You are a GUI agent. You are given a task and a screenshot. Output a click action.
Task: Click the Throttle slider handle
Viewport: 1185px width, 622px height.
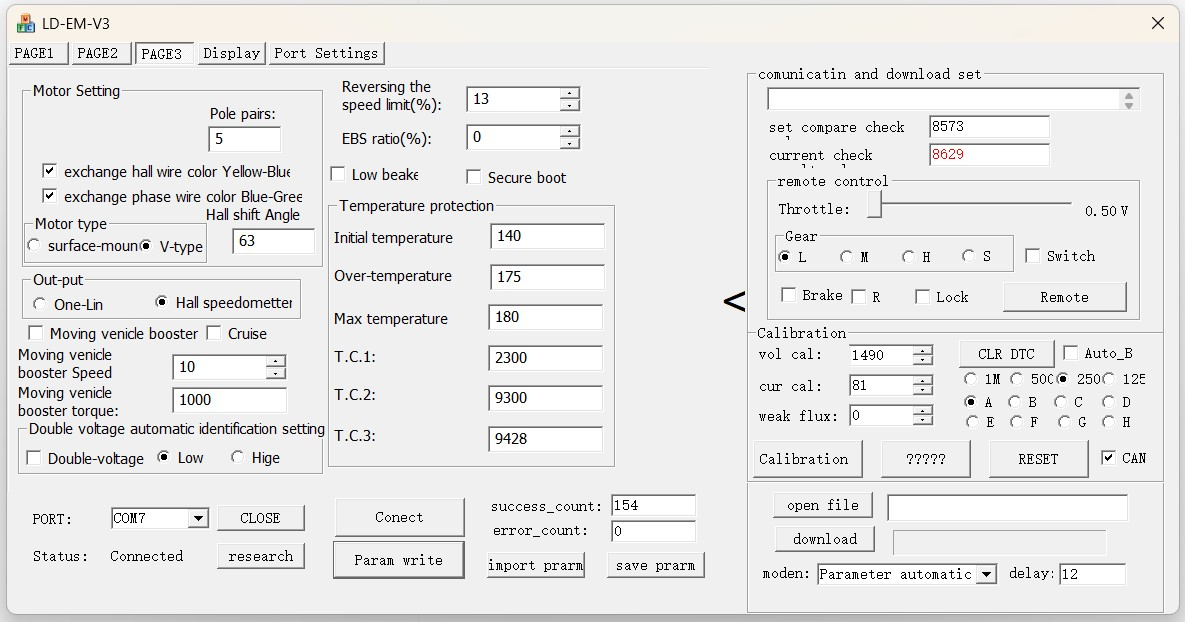coord(874,205)
